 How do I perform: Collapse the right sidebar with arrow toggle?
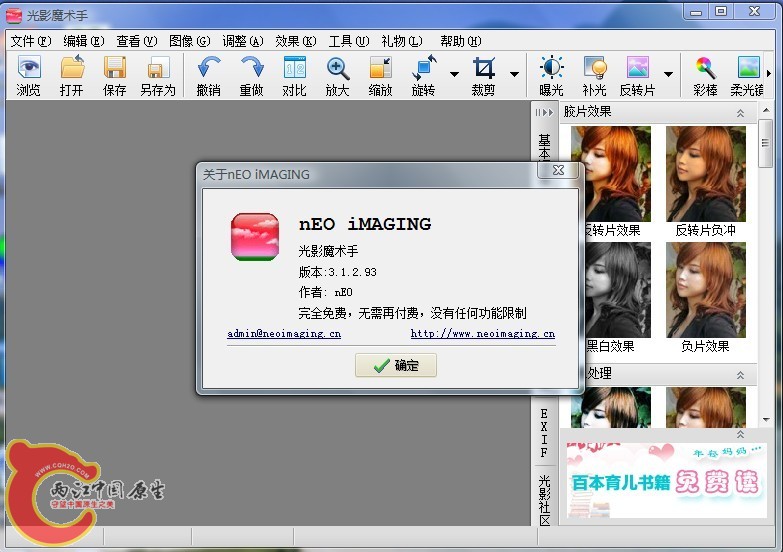544,112
